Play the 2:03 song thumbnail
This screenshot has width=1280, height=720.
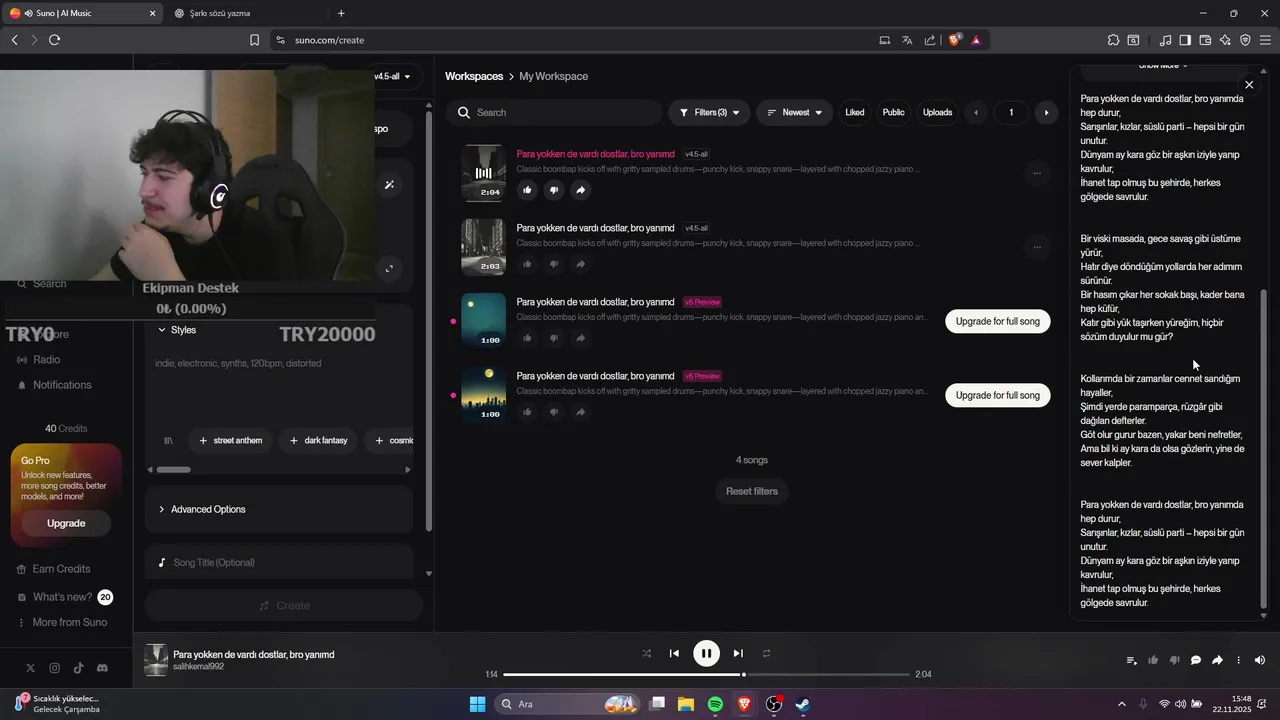(483, 247)
